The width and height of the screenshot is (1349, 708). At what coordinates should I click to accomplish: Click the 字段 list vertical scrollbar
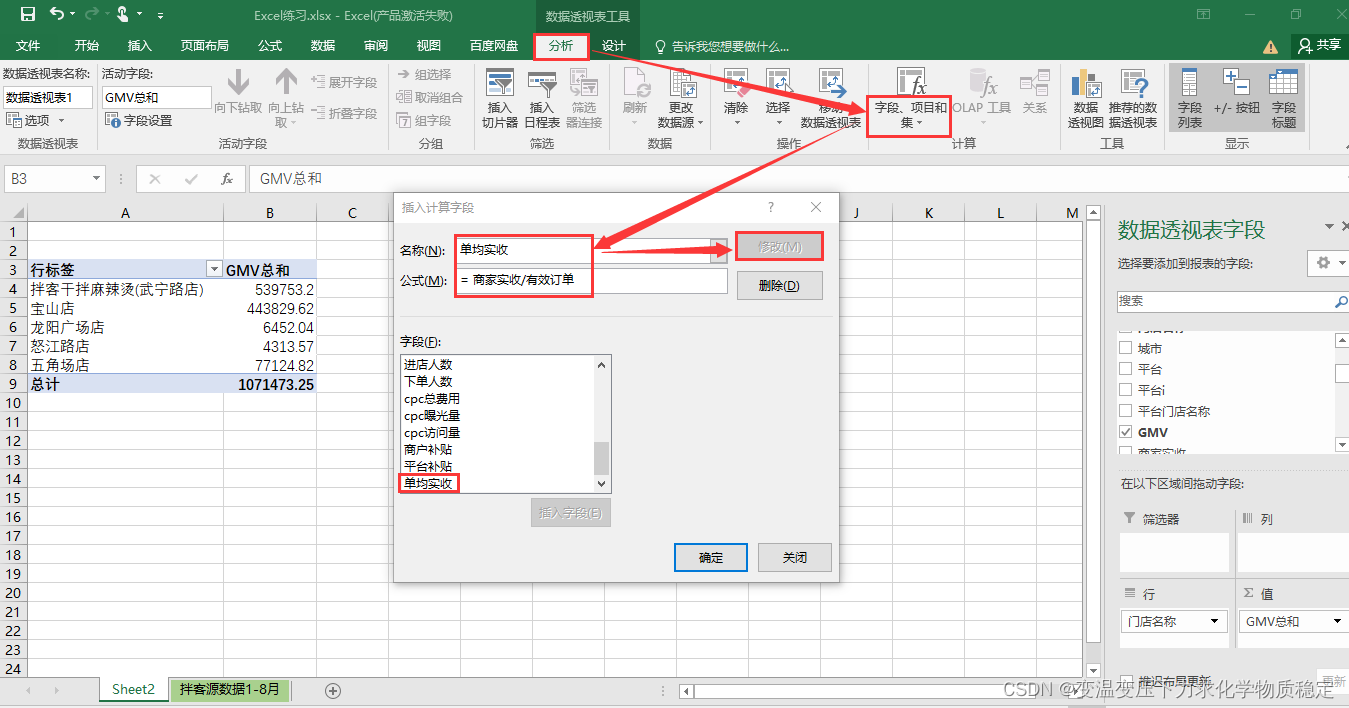click(601, 424)
